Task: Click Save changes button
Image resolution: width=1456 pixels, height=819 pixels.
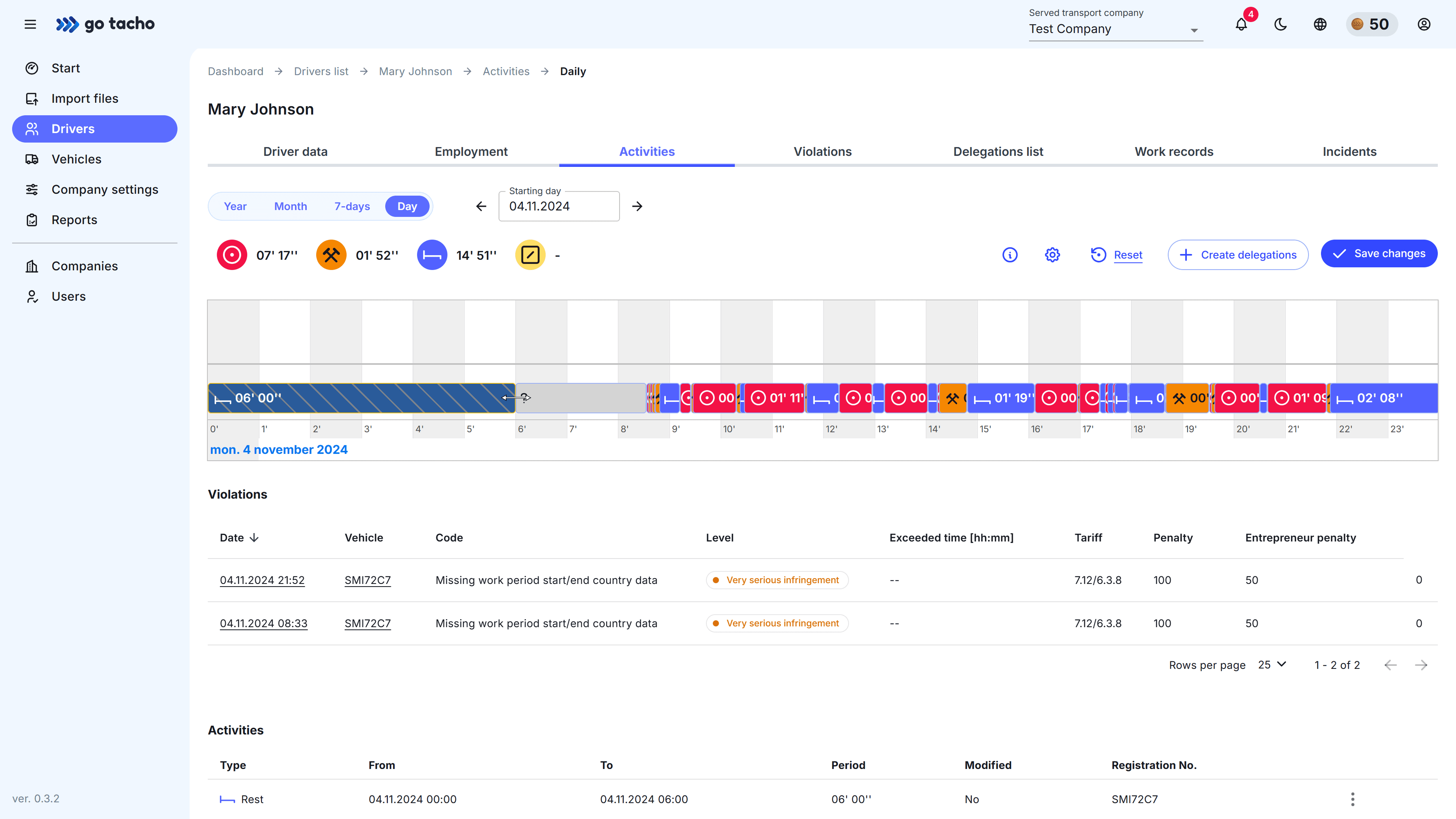Action: (1379, 254)
